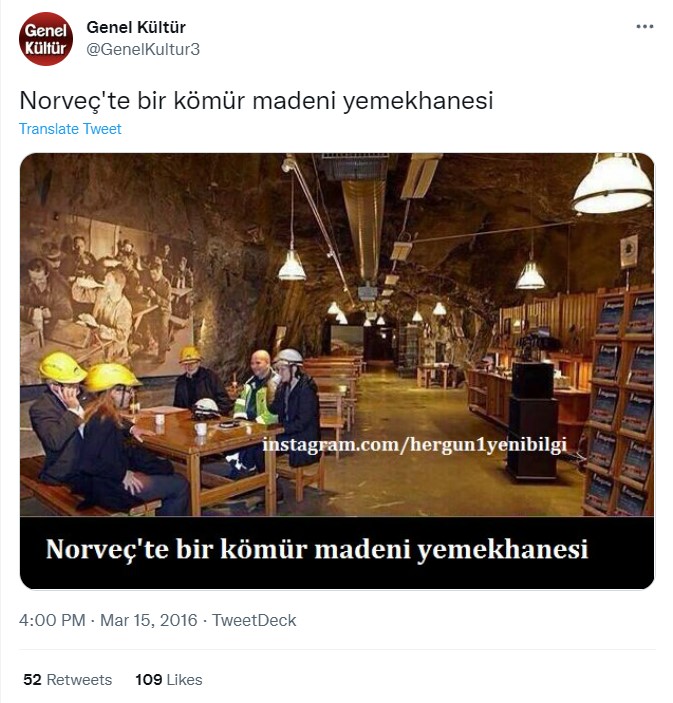The height and width of the screenshot is (703, 673).
Task: Open the Genel Kültür profile avatar
Action: coord(46,39)
